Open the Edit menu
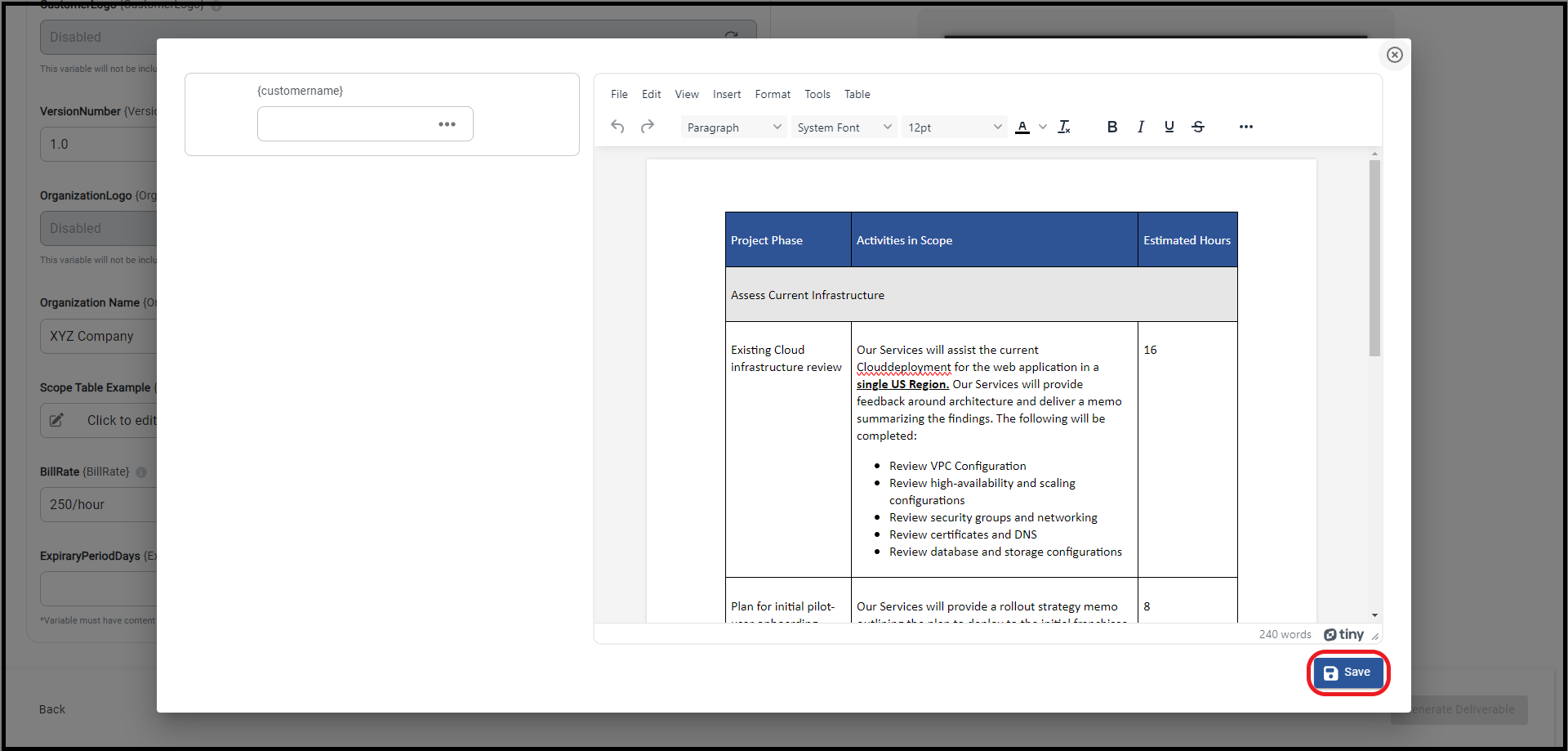 pyautogui.click(x=651, y=94)
